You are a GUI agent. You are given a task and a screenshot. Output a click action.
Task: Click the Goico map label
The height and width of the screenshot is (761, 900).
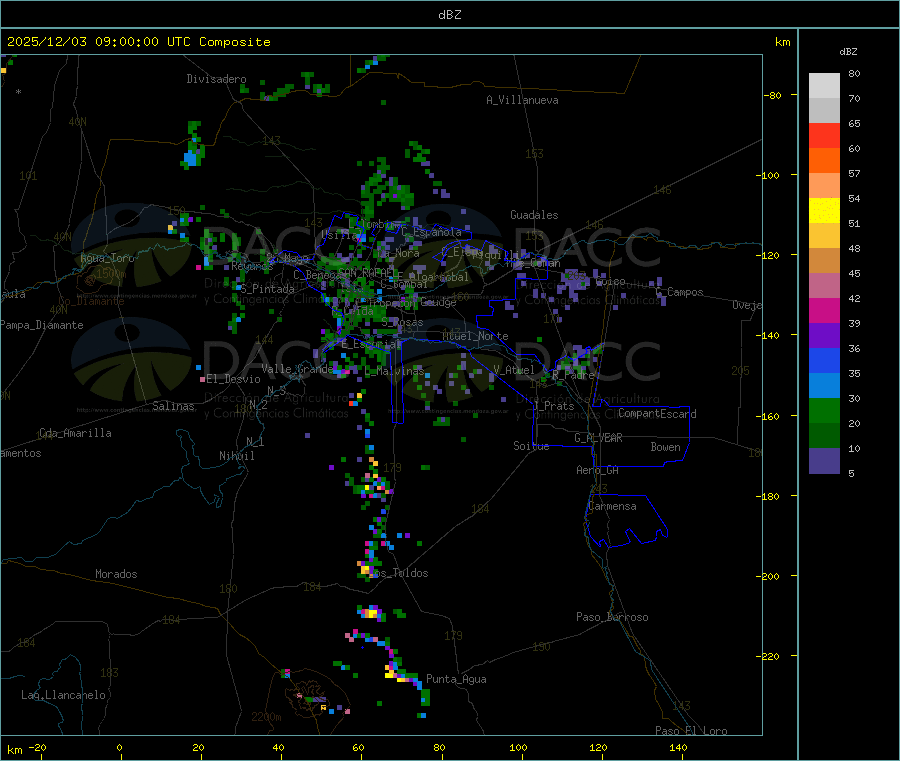(610, 282)
